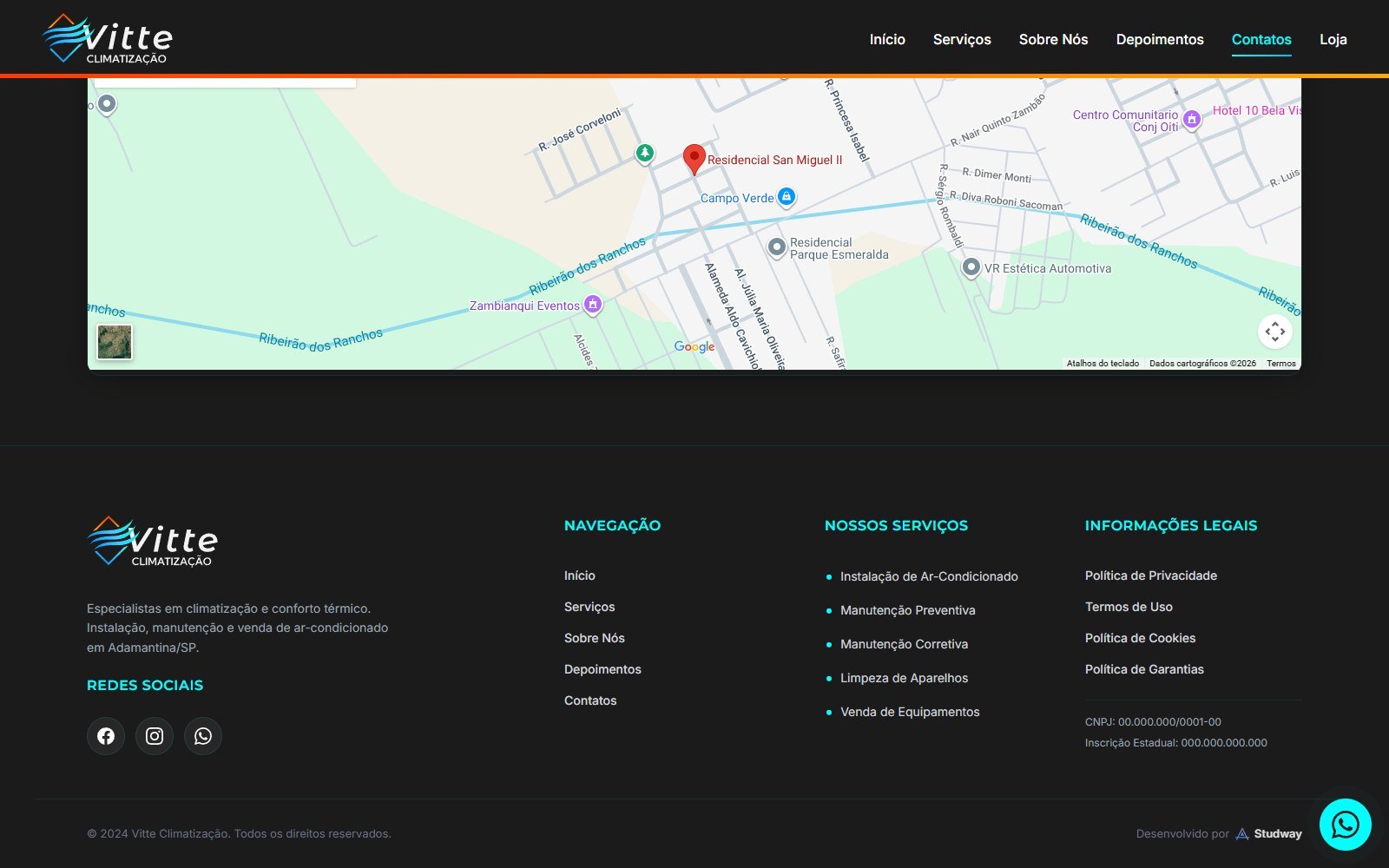Click the green park tree marker

point(644,154)
